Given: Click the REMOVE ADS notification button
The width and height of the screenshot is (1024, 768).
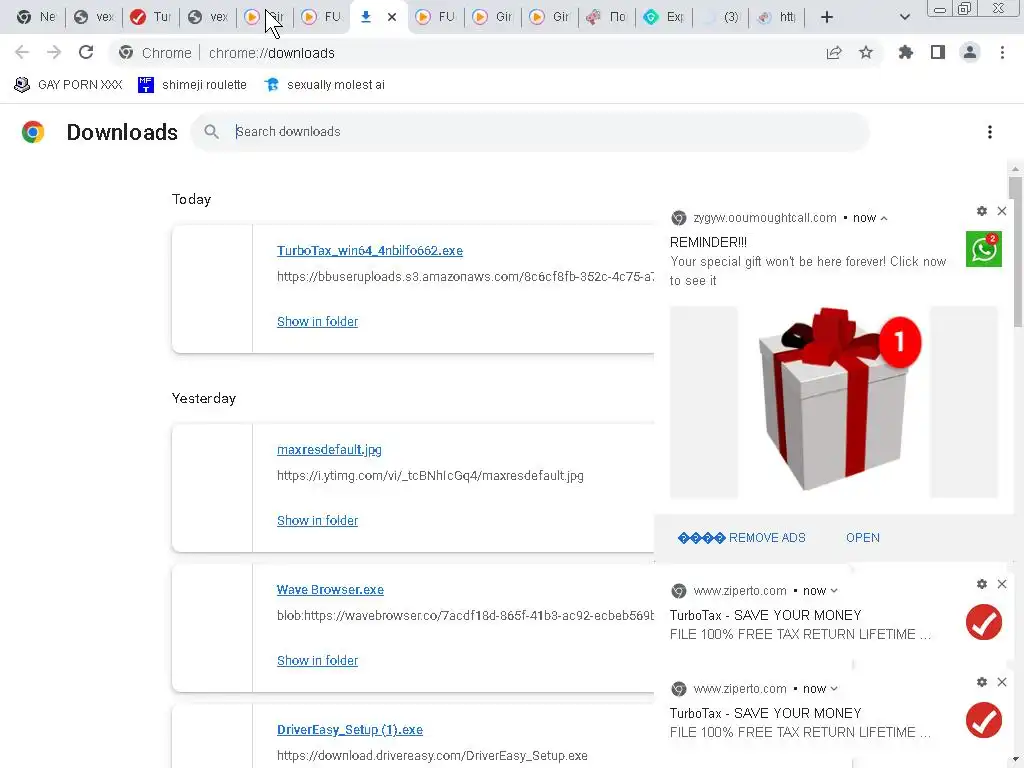Looking at the screenshot, I should [x=742, y=537].
